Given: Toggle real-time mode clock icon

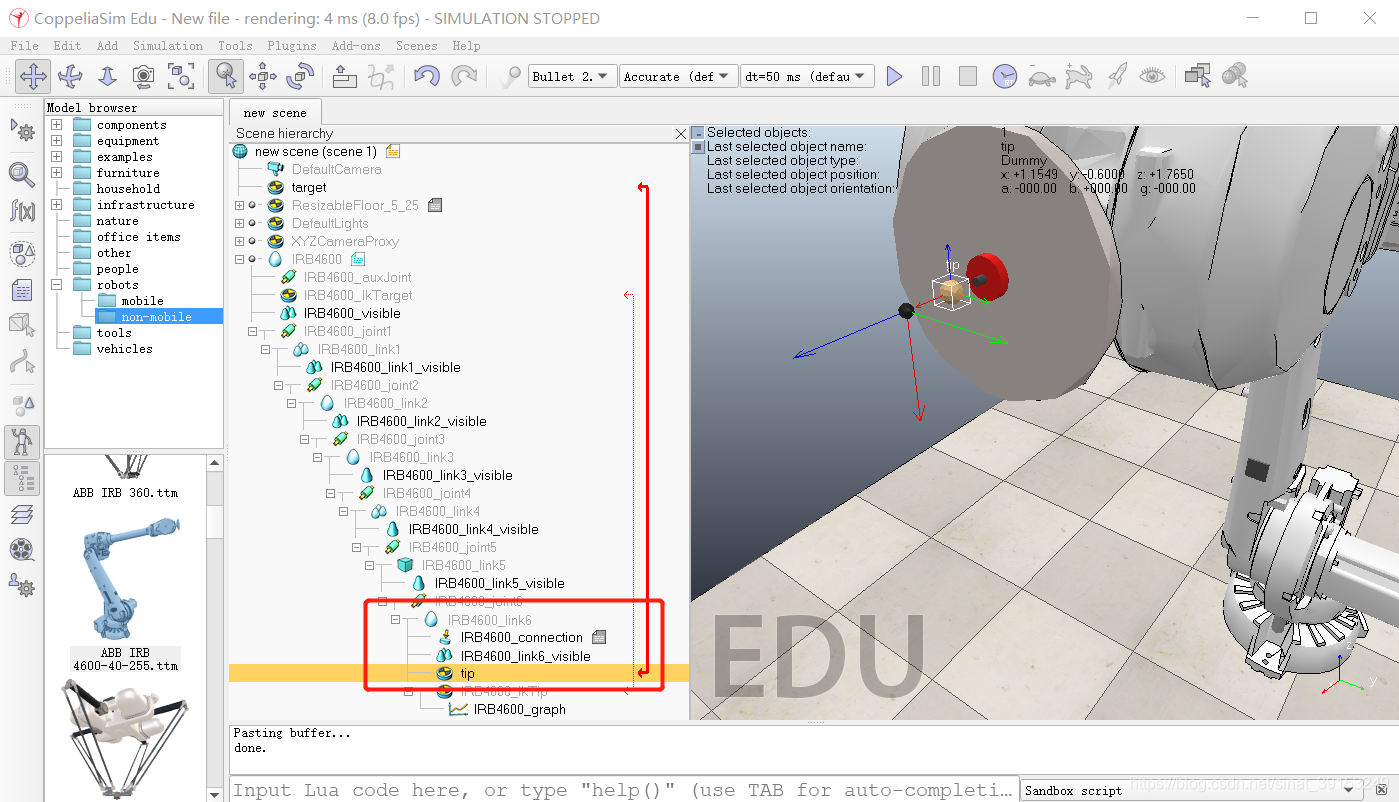Looking at the screenshot, I should 1005,76.
